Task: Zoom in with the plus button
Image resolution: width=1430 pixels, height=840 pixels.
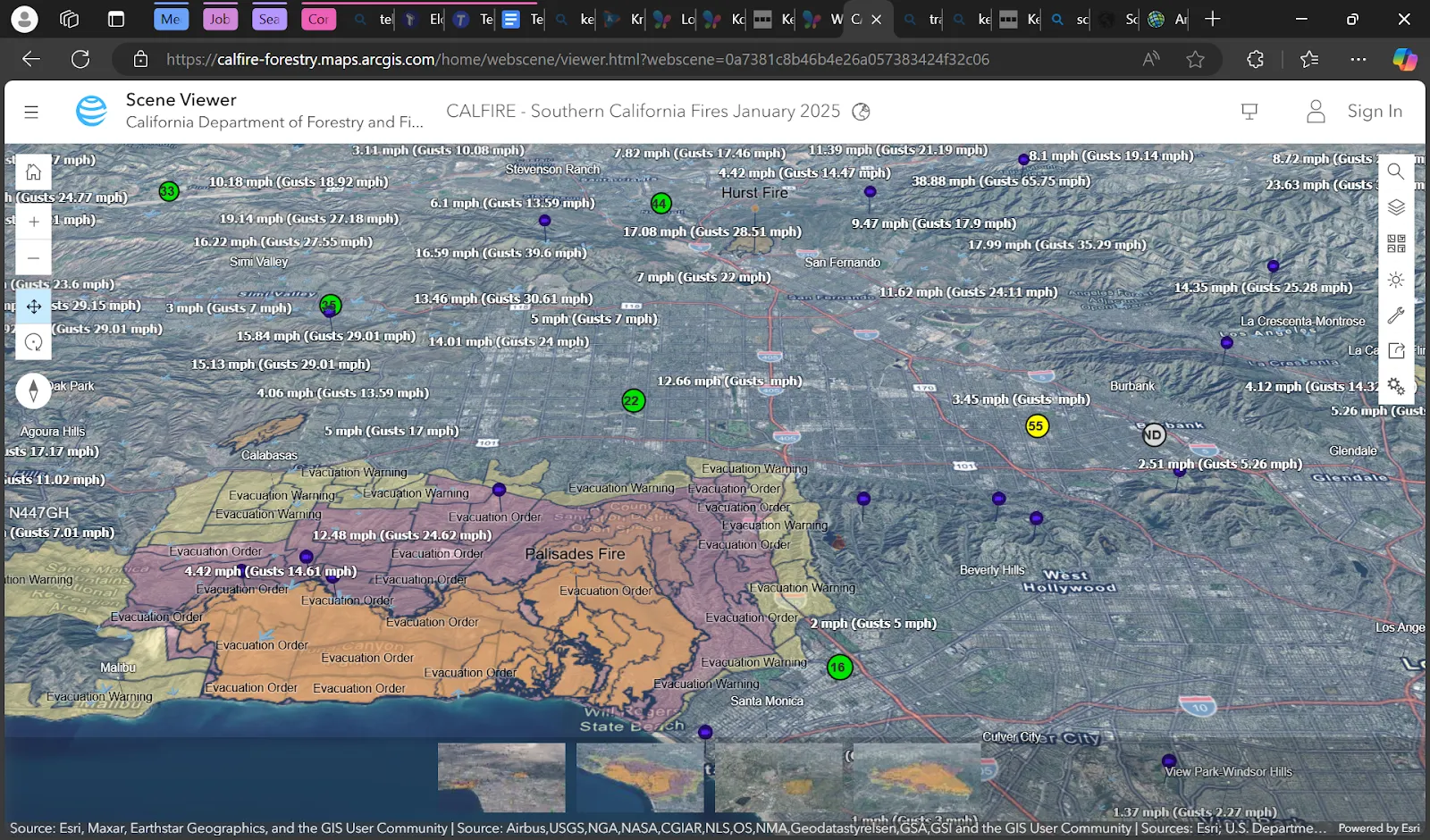Action: coord(33,222)
